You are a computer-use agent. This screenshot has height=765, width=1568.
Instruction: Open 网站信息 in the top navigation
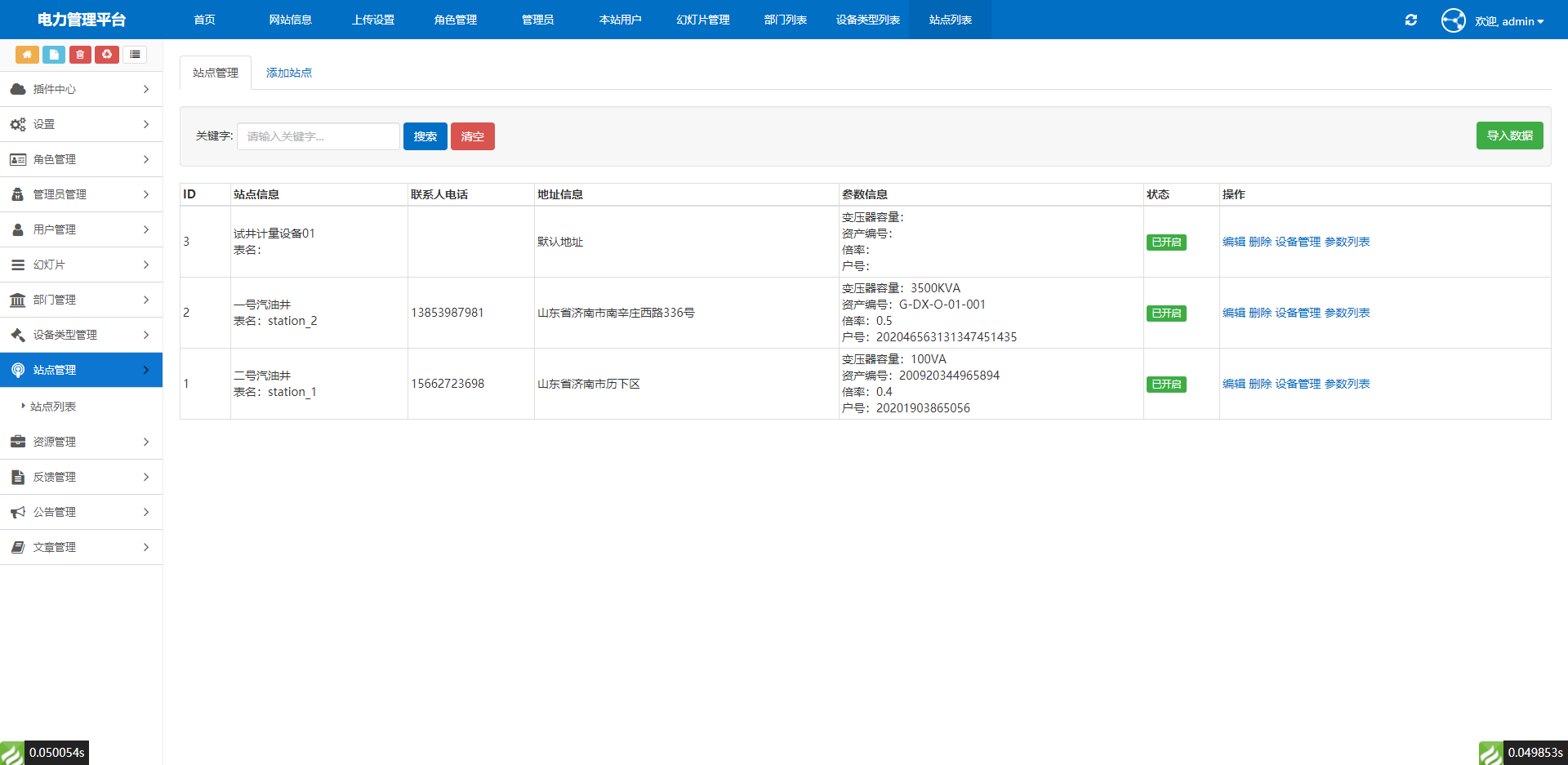(291, 20)
